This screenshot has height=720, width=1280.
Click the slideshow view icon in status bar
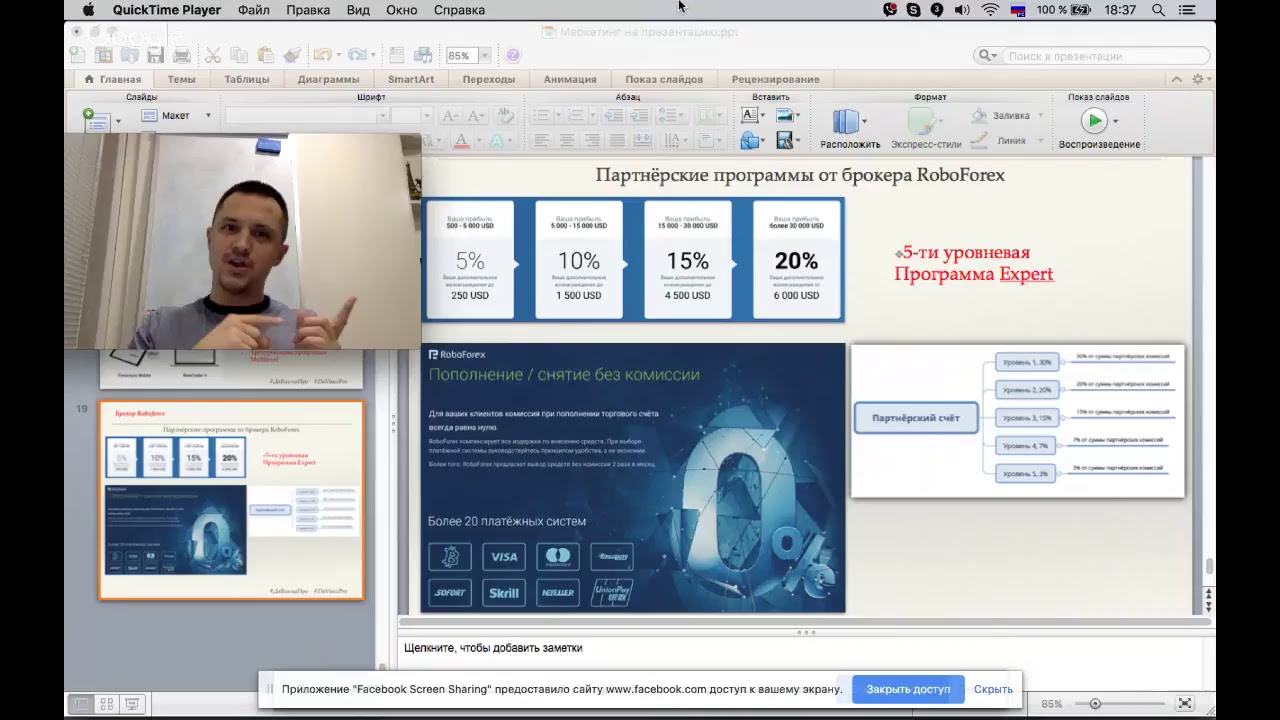pyautogui.click(x=132, y=704)
